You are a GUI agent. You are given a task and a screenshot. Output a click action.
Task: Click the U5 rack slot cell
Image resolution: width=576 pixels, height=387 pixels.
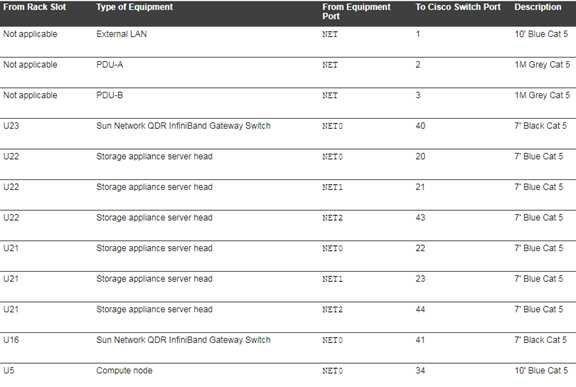coord(9,370)
